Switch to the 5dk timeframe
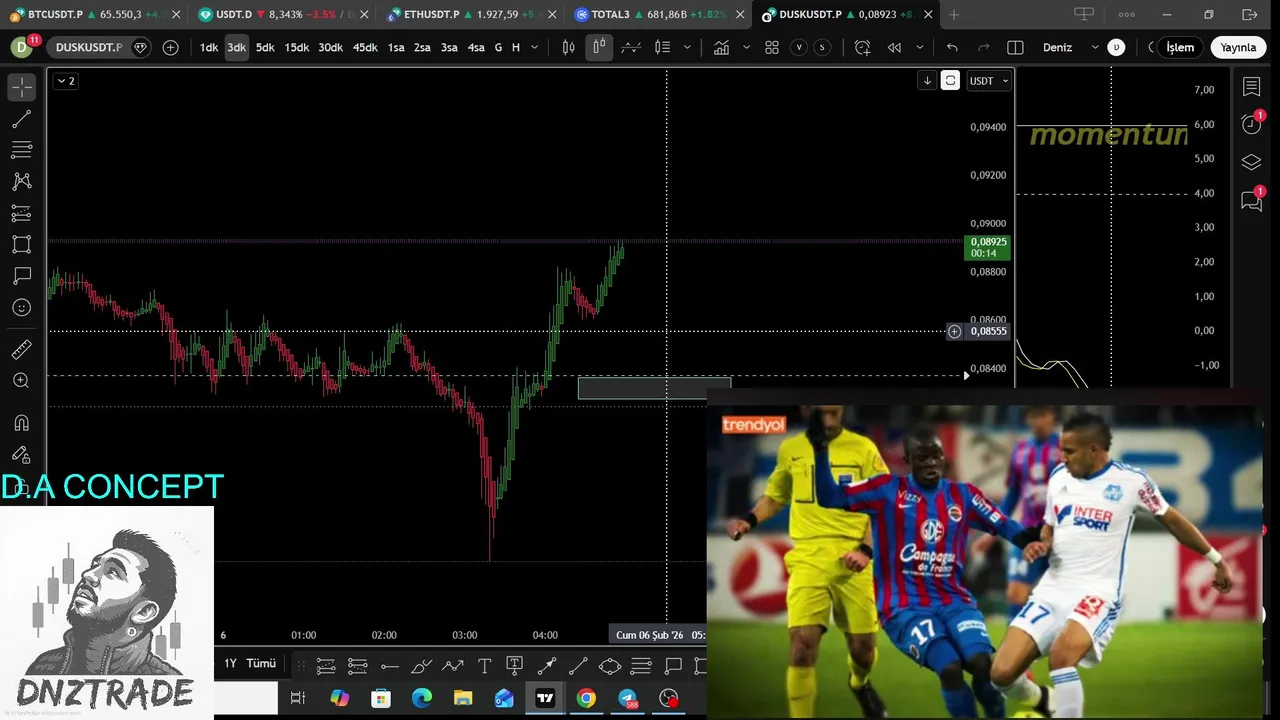Viewport: 1280px width, 720px height. 265,47
